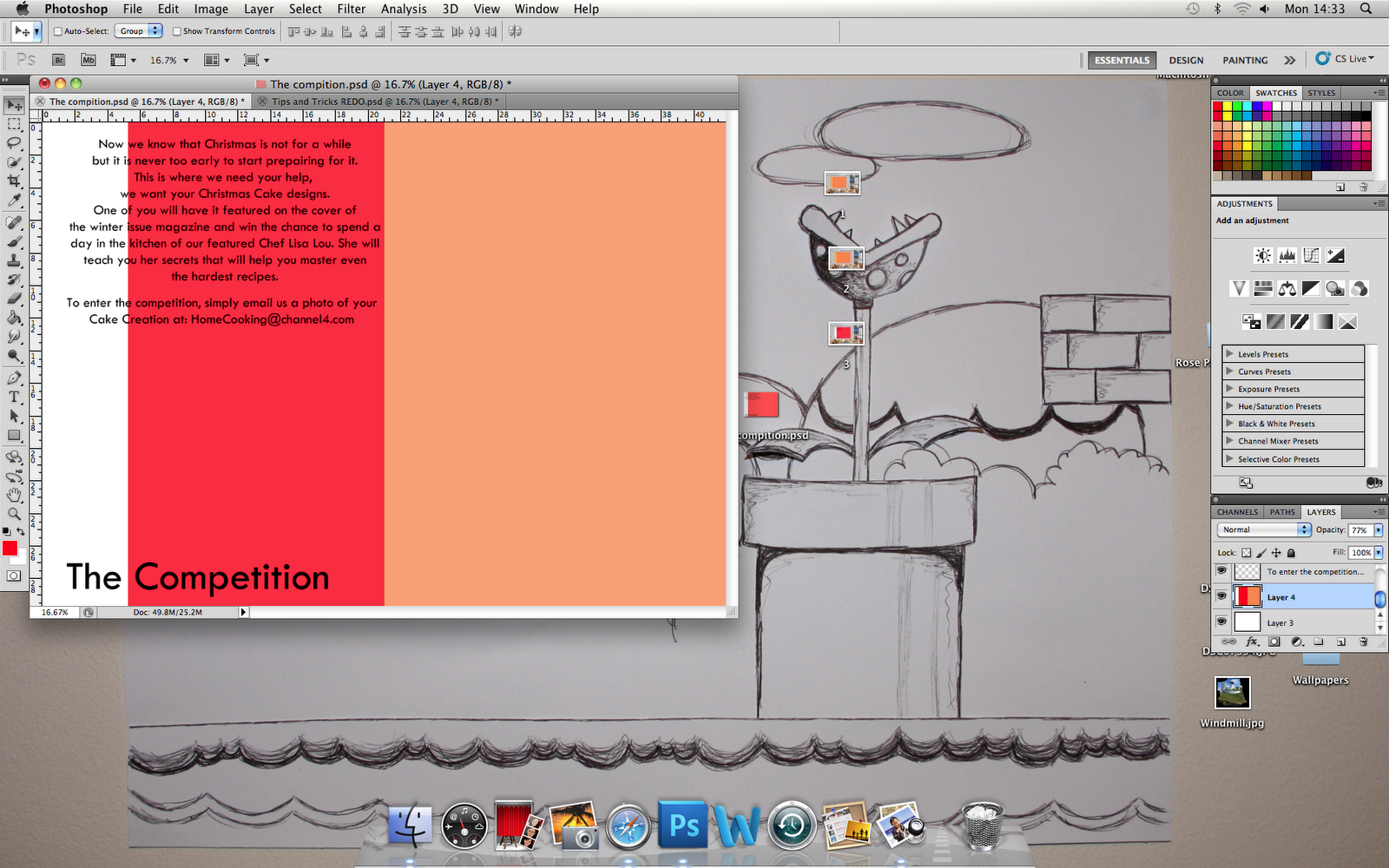
Task: Expand Selective Color Presets
Action: [x=1229, y=458]
